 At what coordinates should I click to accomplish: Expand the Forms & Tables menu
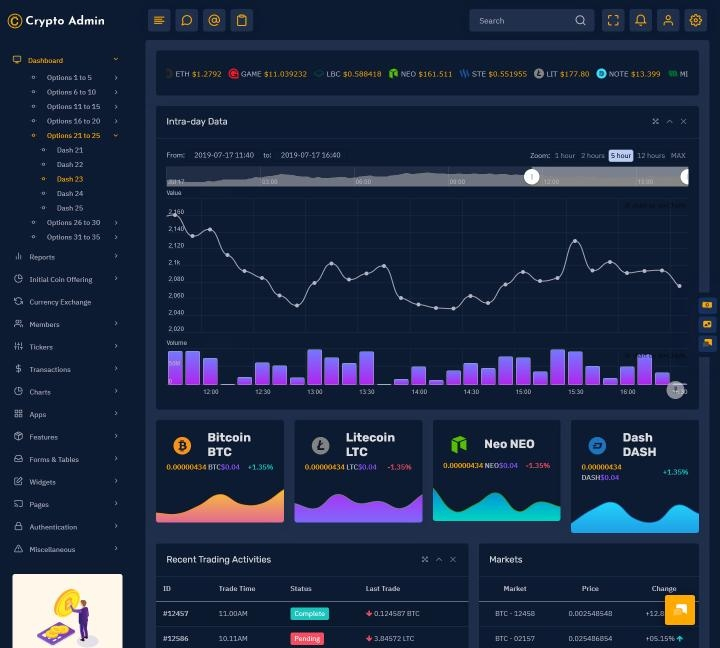[116, 459]
